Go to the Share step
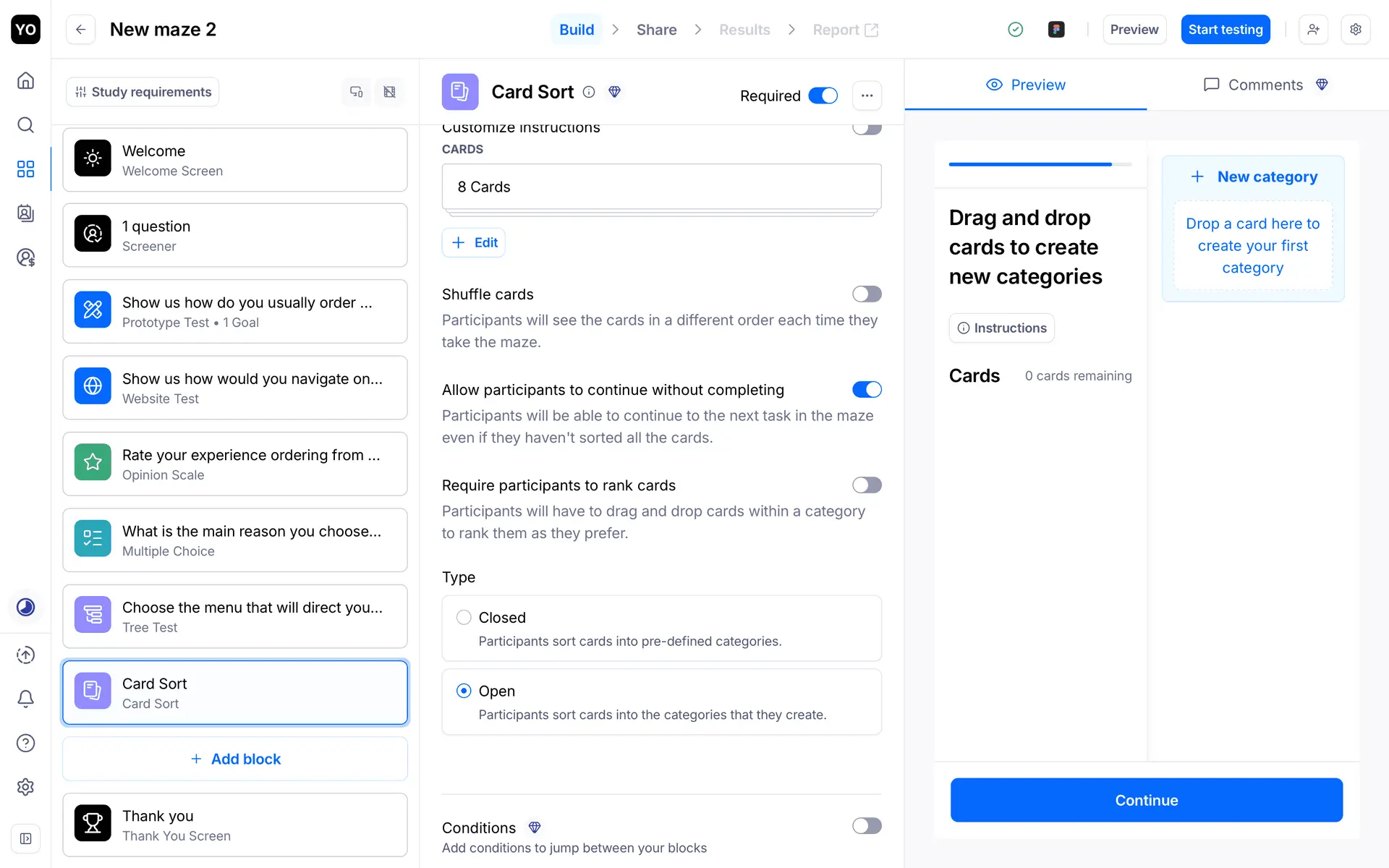Screen dimensions: 1389x868 coord(656,30)
